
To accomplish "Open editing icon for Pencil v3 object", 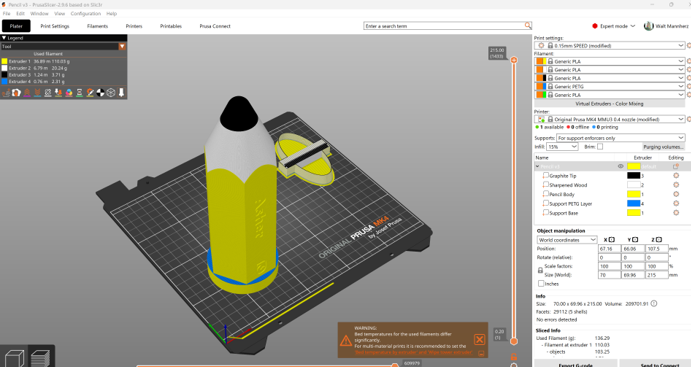I will click(676, 167).
